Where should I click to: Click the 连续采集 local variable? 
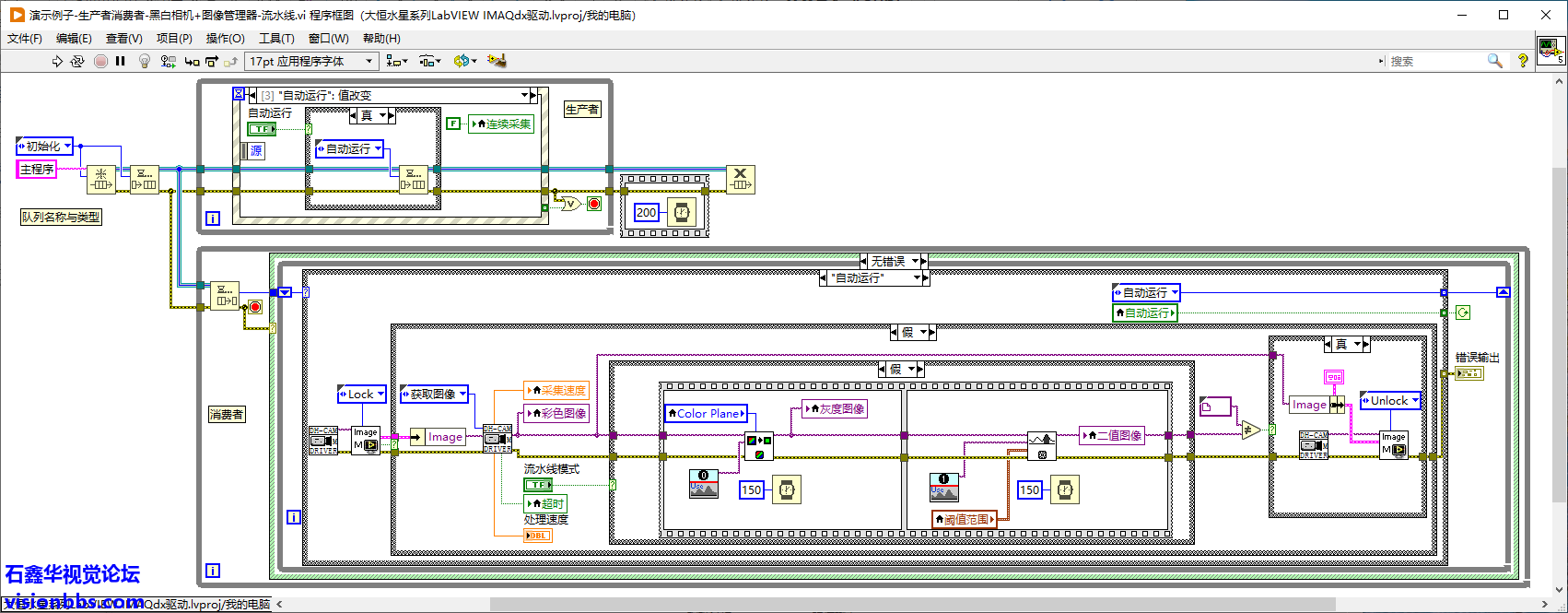point(502,124)
